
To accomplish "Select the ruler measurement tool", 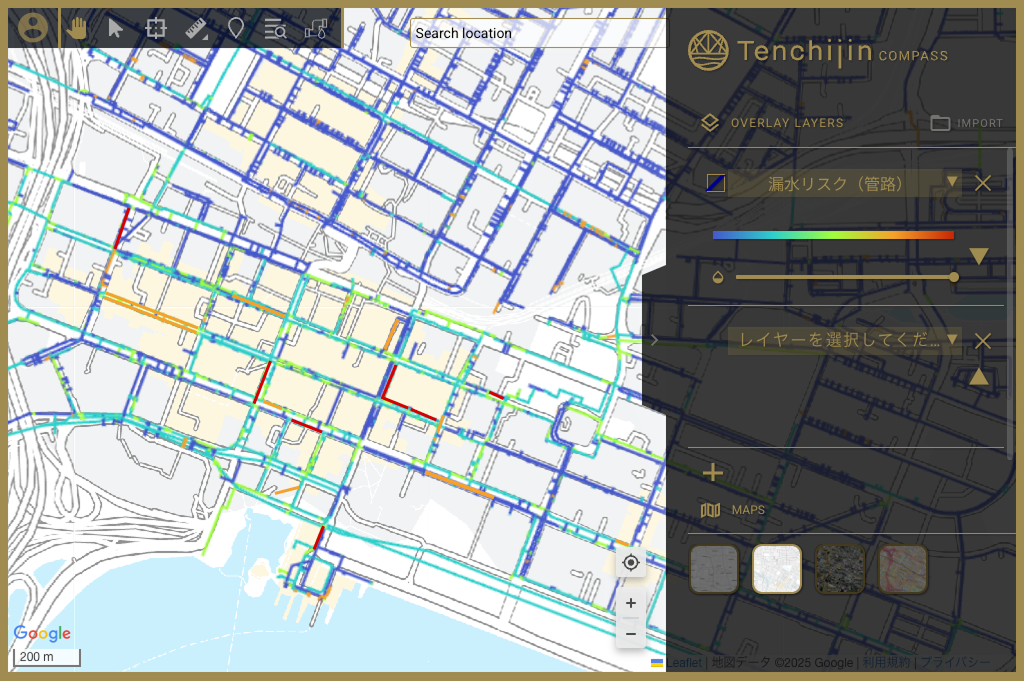I will pos(196,29).
